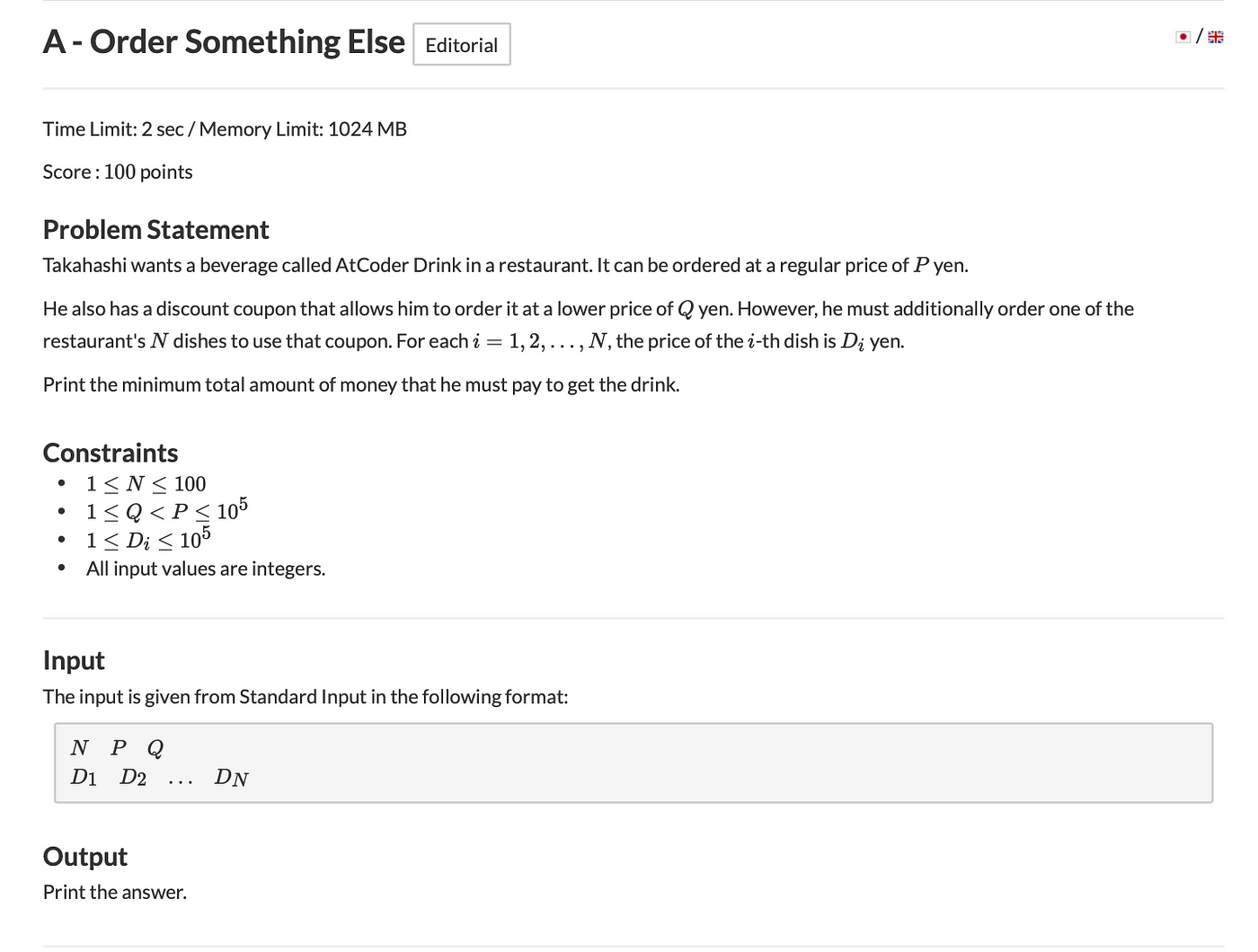
Task: Click the sentence starting 'Takahashi wants a beverage'
Action: tap(506, 265)
